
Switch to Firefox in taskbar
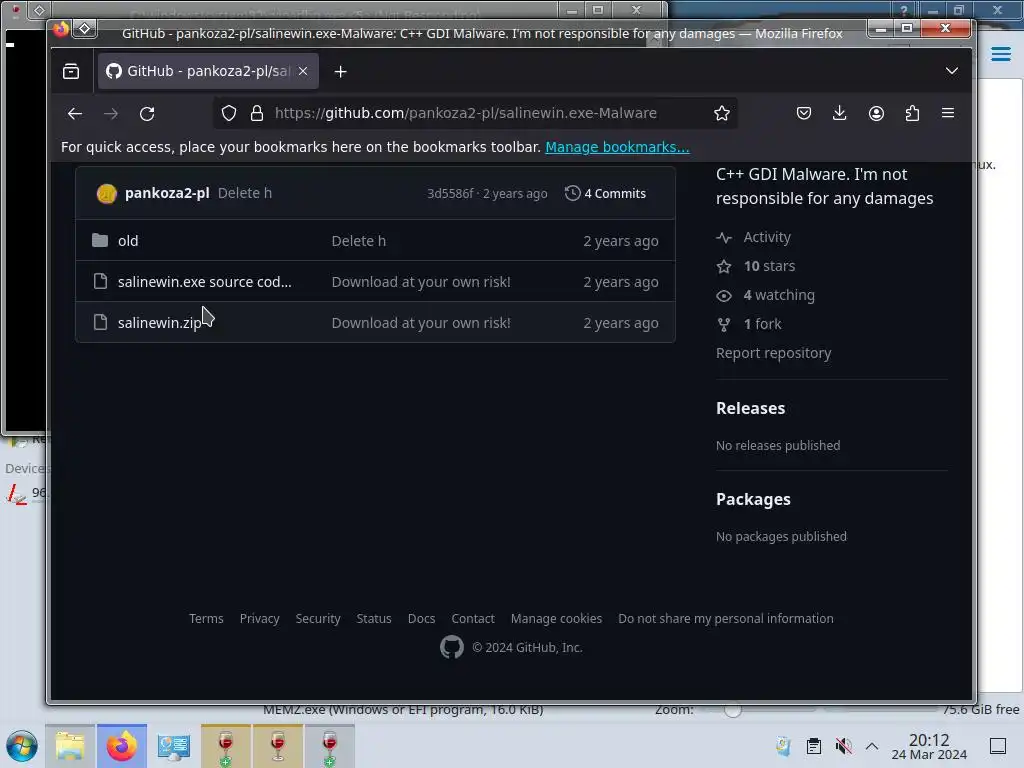[x=121, y=746]
